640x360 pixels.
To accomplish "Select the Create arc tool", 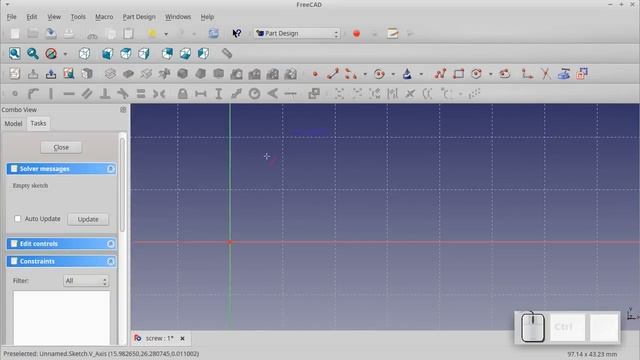I will tap(351, 74).
